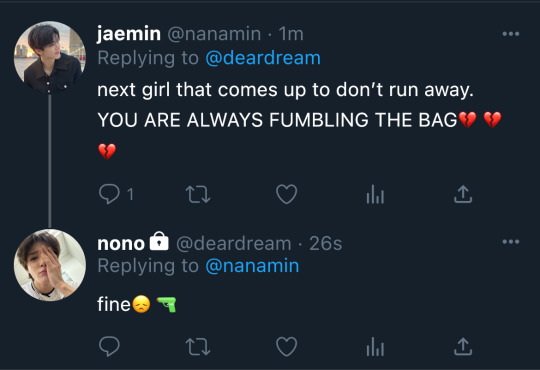Viewport: 540px width, 370px height.
Task: Retweet jaemin's tweet
Action: click(198, 194)
